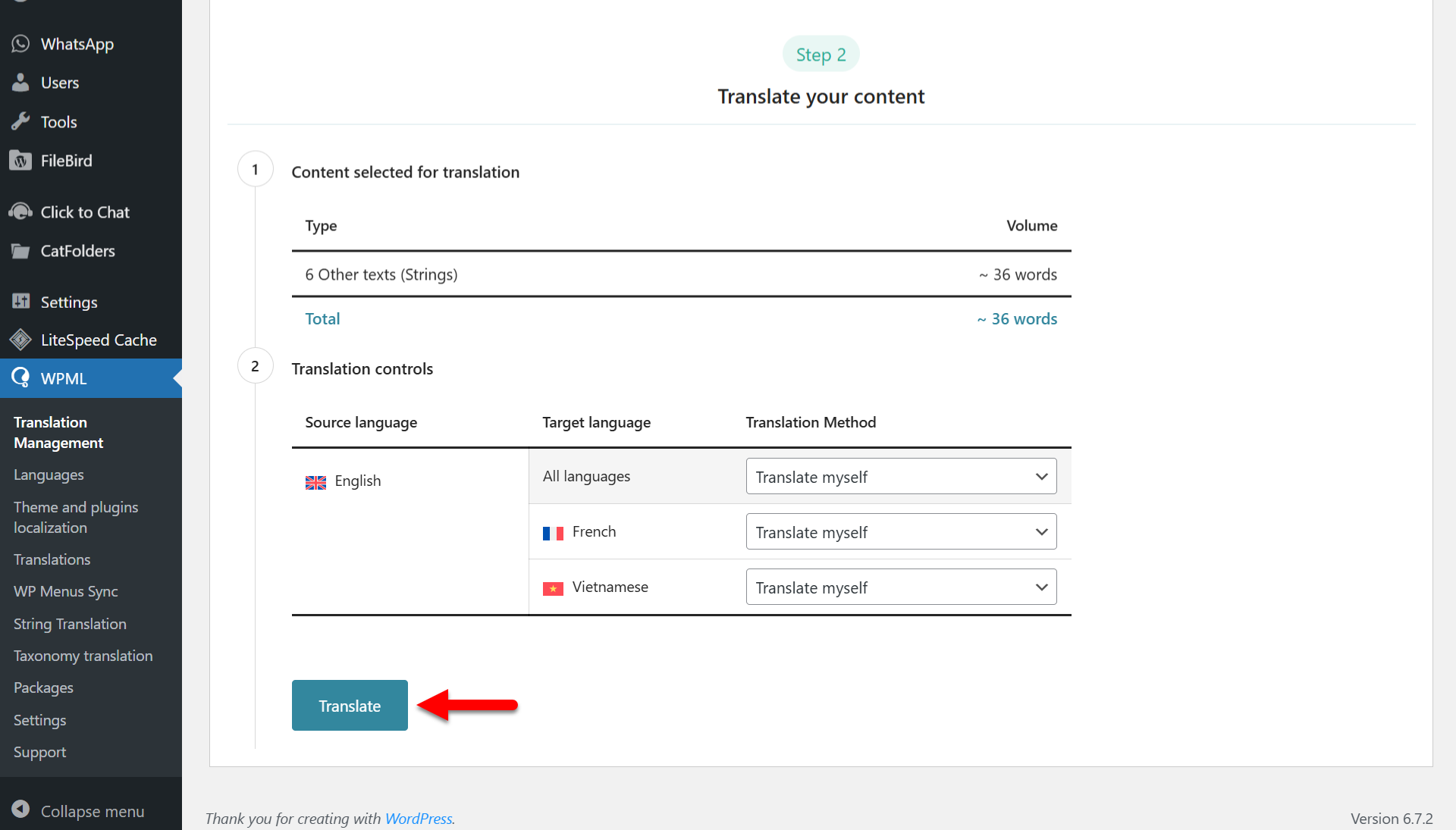The width and height of the screenshot is (1456, 830).
Task: Open French translation method dropdown
Action: [901, 532]
